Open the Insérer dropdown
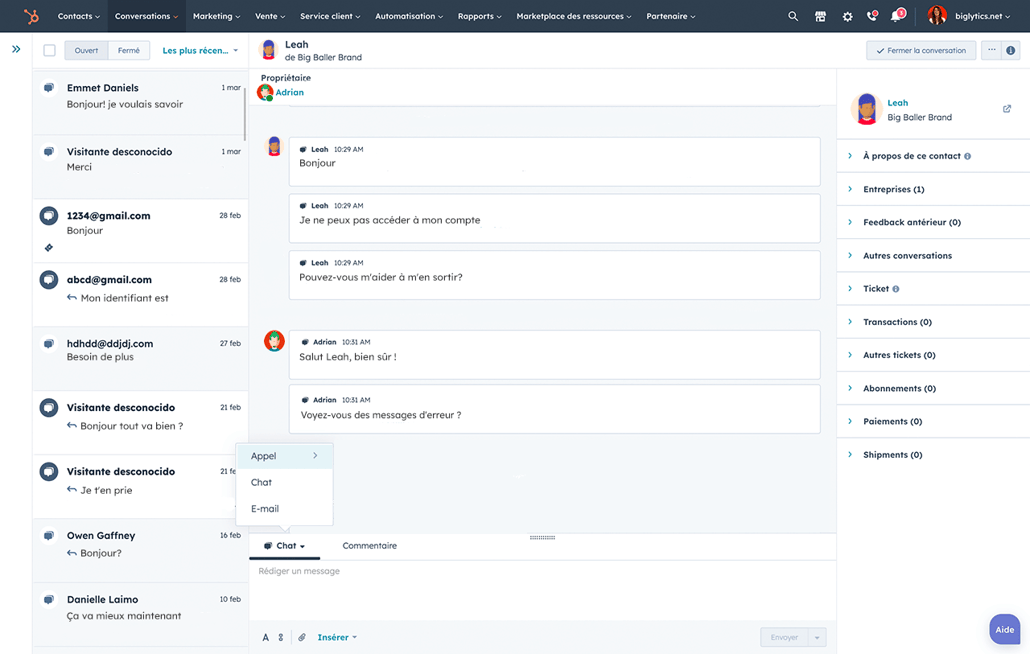The width and height of the screenshot is (1030, 654). pyautogui.click(x=336, y=637)
